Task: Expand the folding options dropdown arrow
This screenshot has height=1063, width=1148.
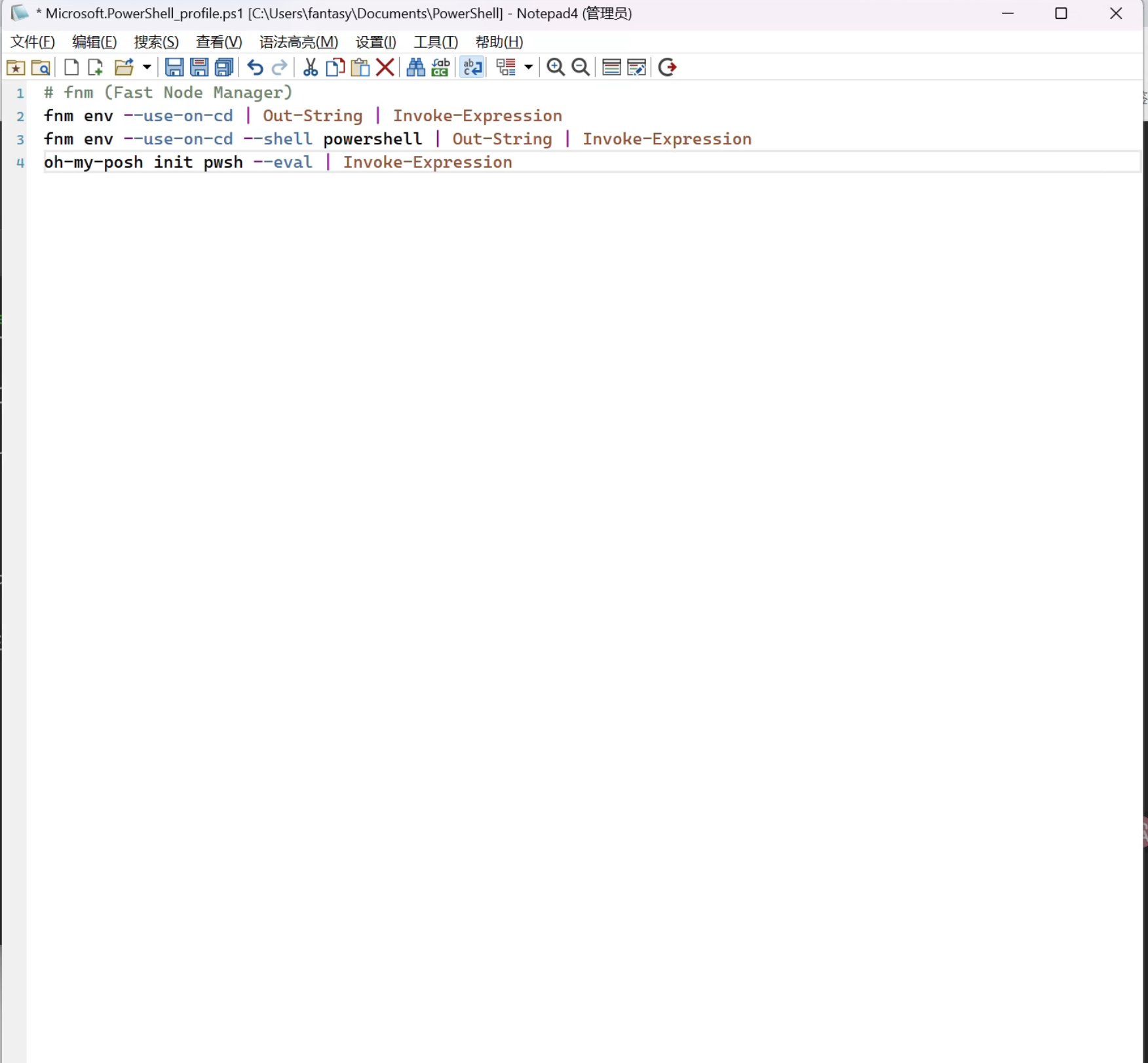Action: [528, 68]
